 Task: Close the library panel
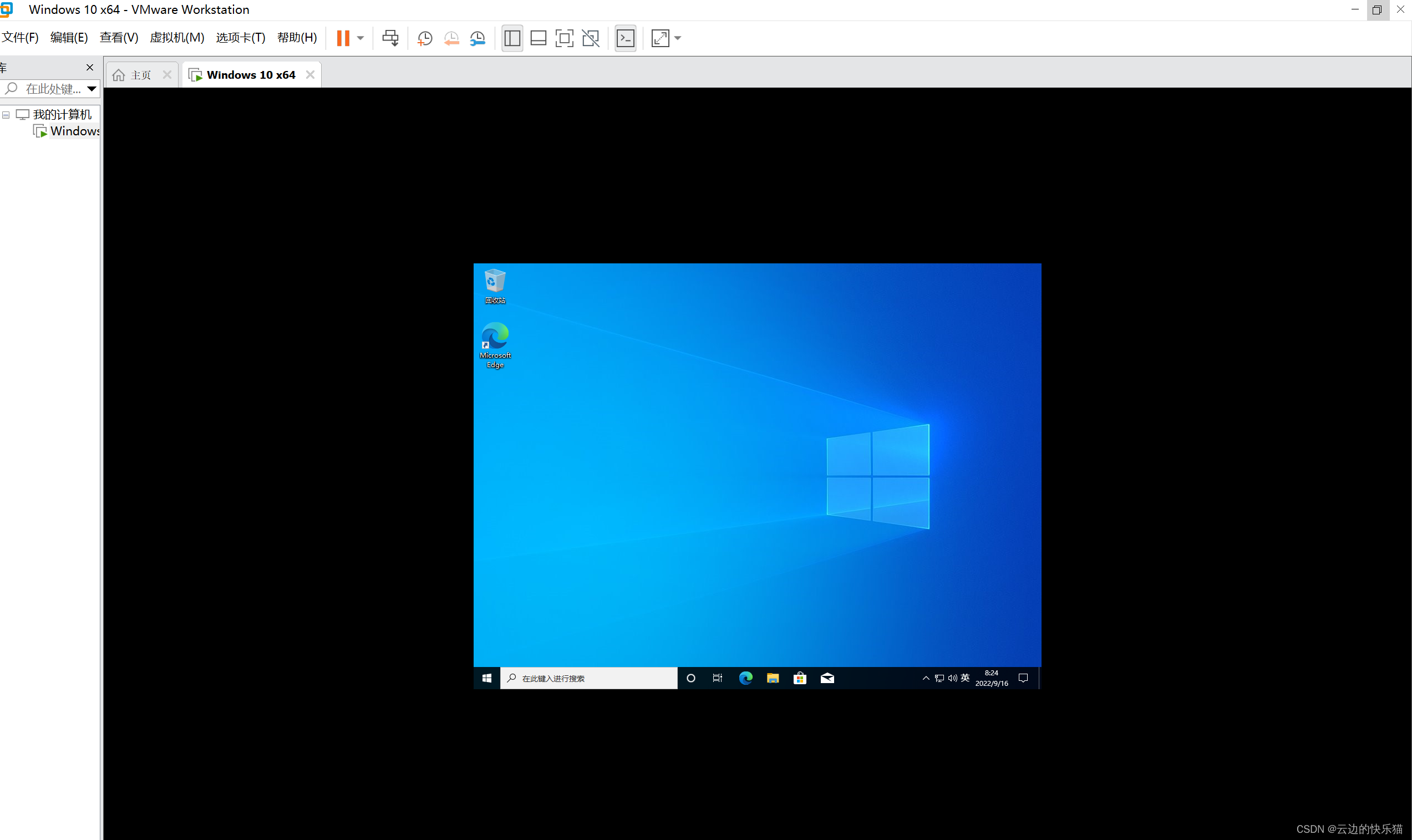[x=89, y=67]
